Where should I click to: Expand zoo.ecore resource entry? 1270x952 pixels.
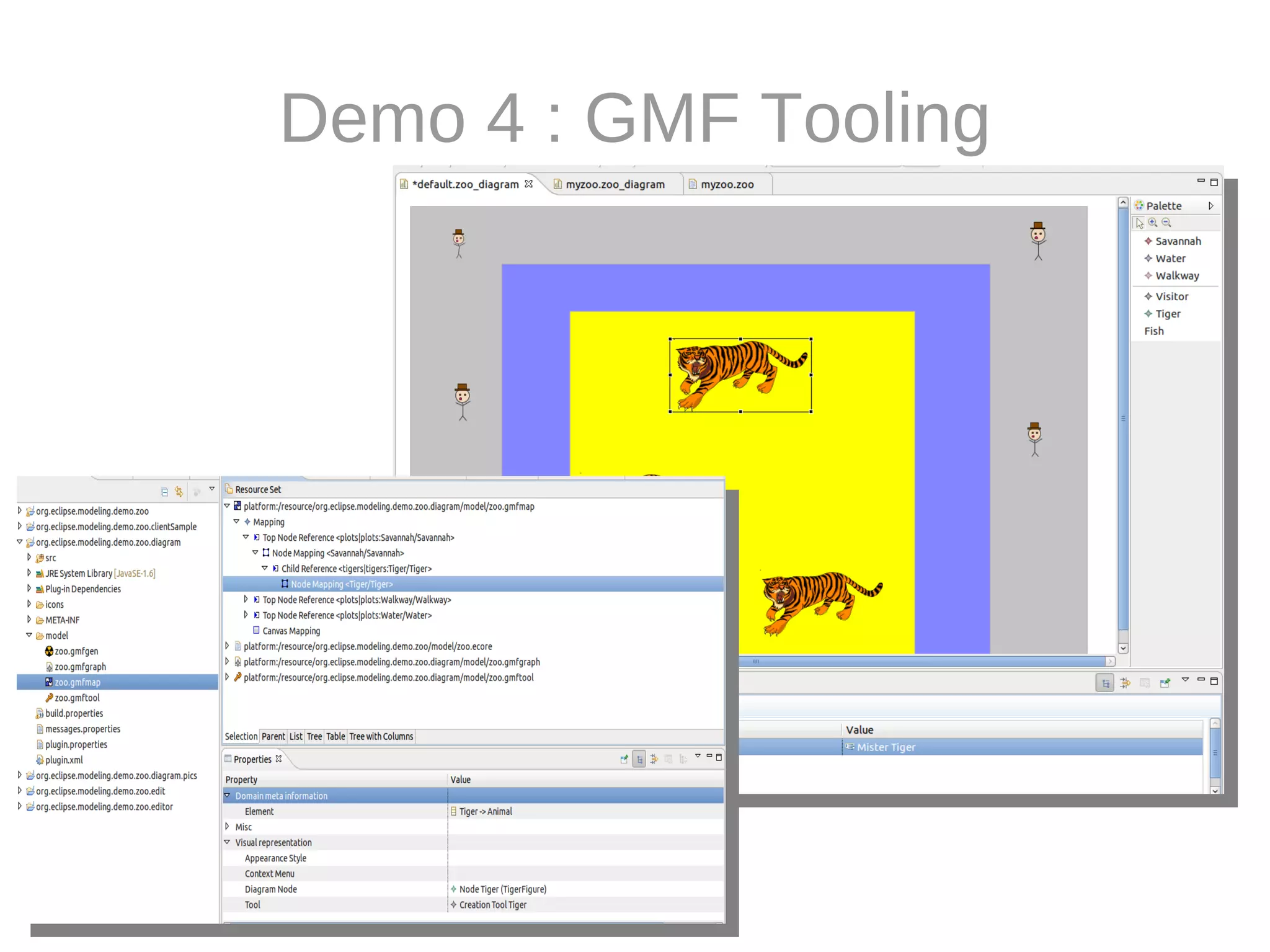tap(227, 646)
